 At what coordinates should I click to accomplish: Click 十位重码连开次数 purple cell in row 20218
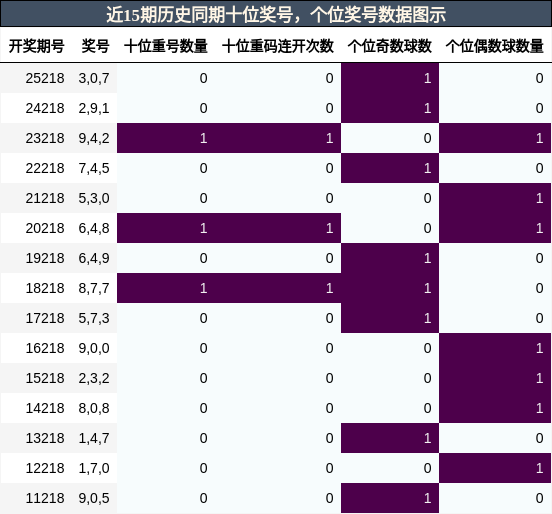click(x=278, y=228)
